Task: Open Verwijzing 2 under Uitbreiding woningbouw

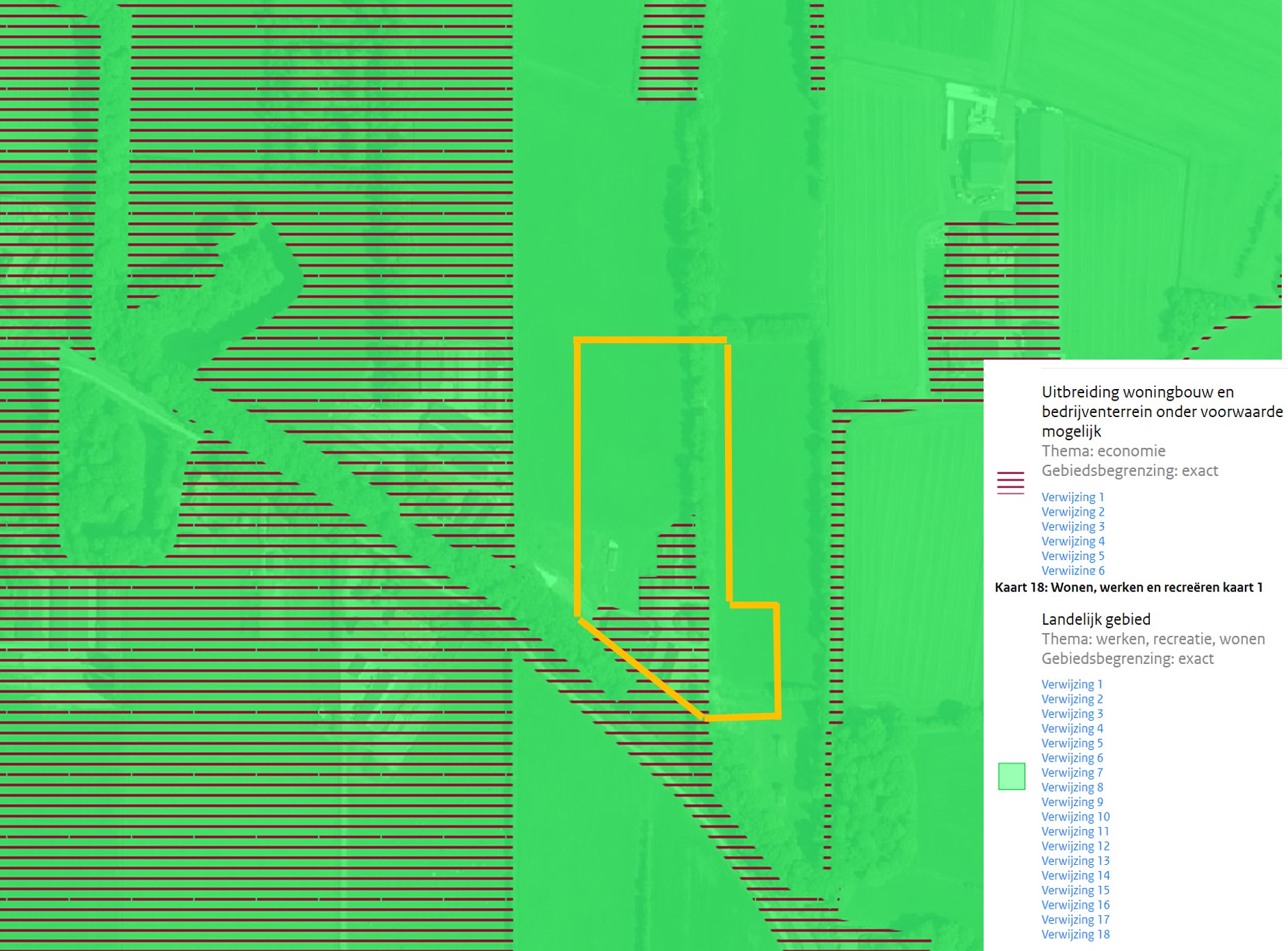Action: tap(1073, 512)
